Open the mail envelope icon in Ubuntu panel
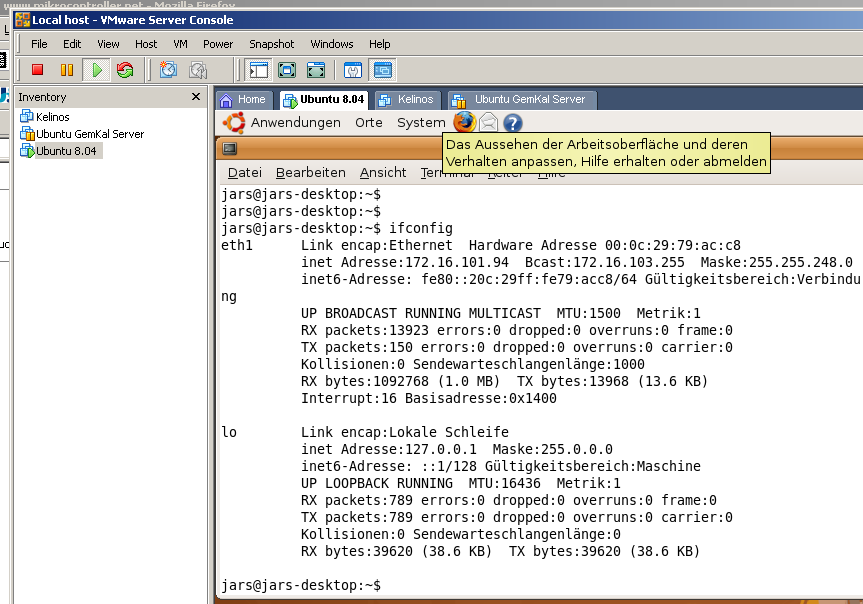Viewport: 863px width, 604px height. (x=488, y=122)
